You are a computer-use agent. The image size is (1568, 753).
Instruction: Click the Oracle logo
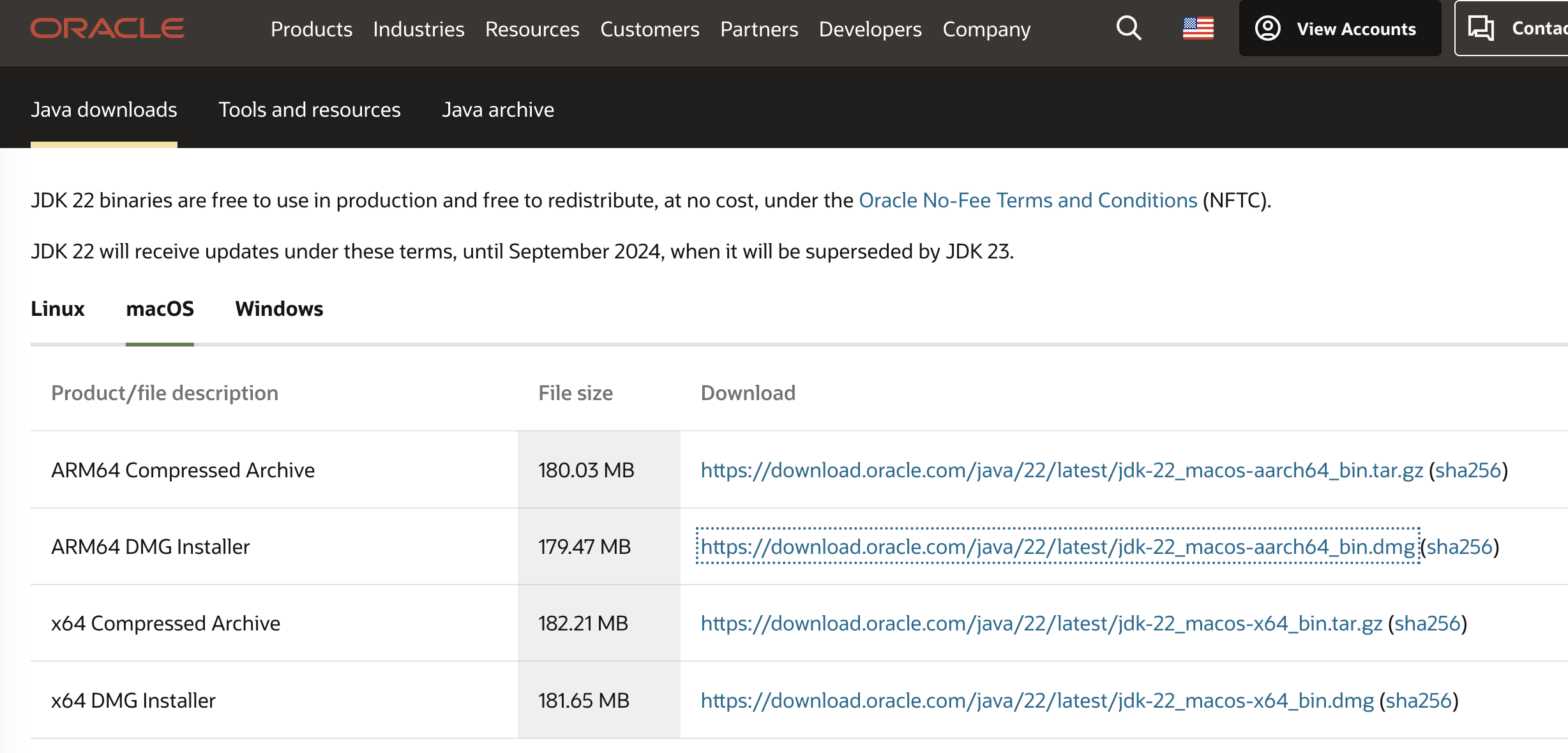[x=107, y=29]
